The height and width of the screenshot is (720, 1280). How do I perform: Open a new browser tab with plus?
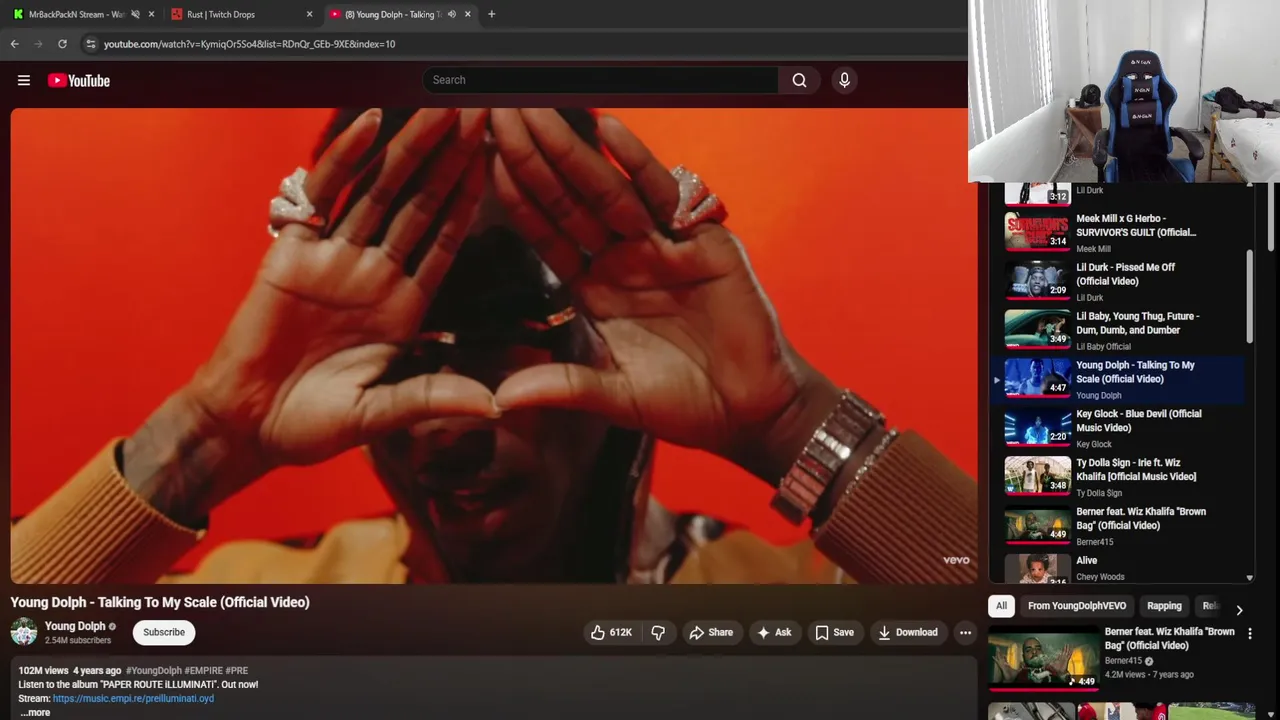(491, 14)
